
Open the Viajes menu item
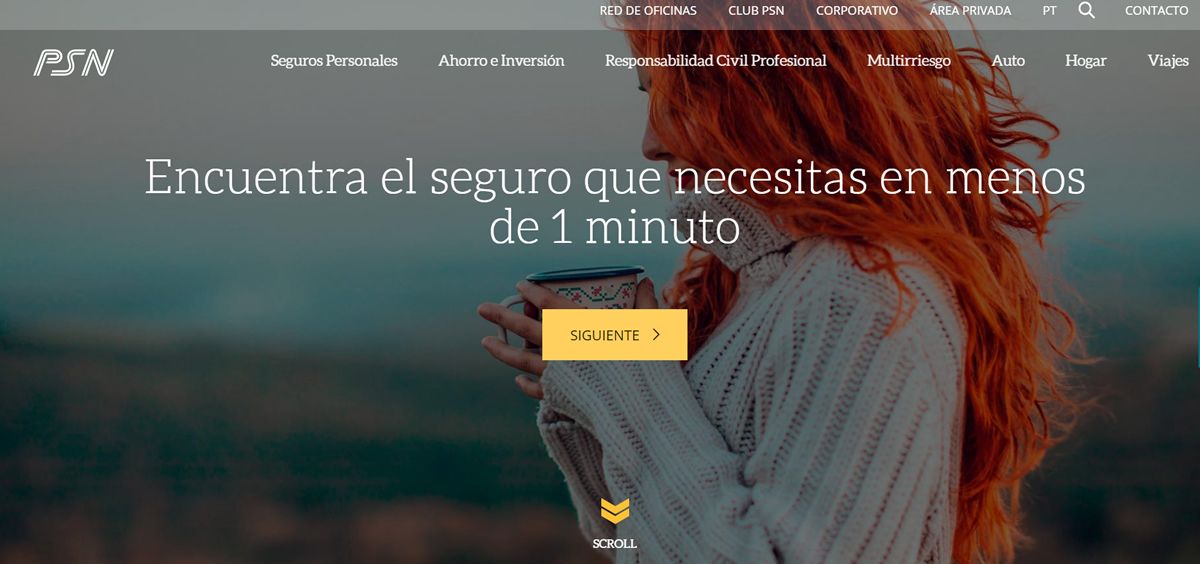pyautogui.click(x=1168, y=61)
